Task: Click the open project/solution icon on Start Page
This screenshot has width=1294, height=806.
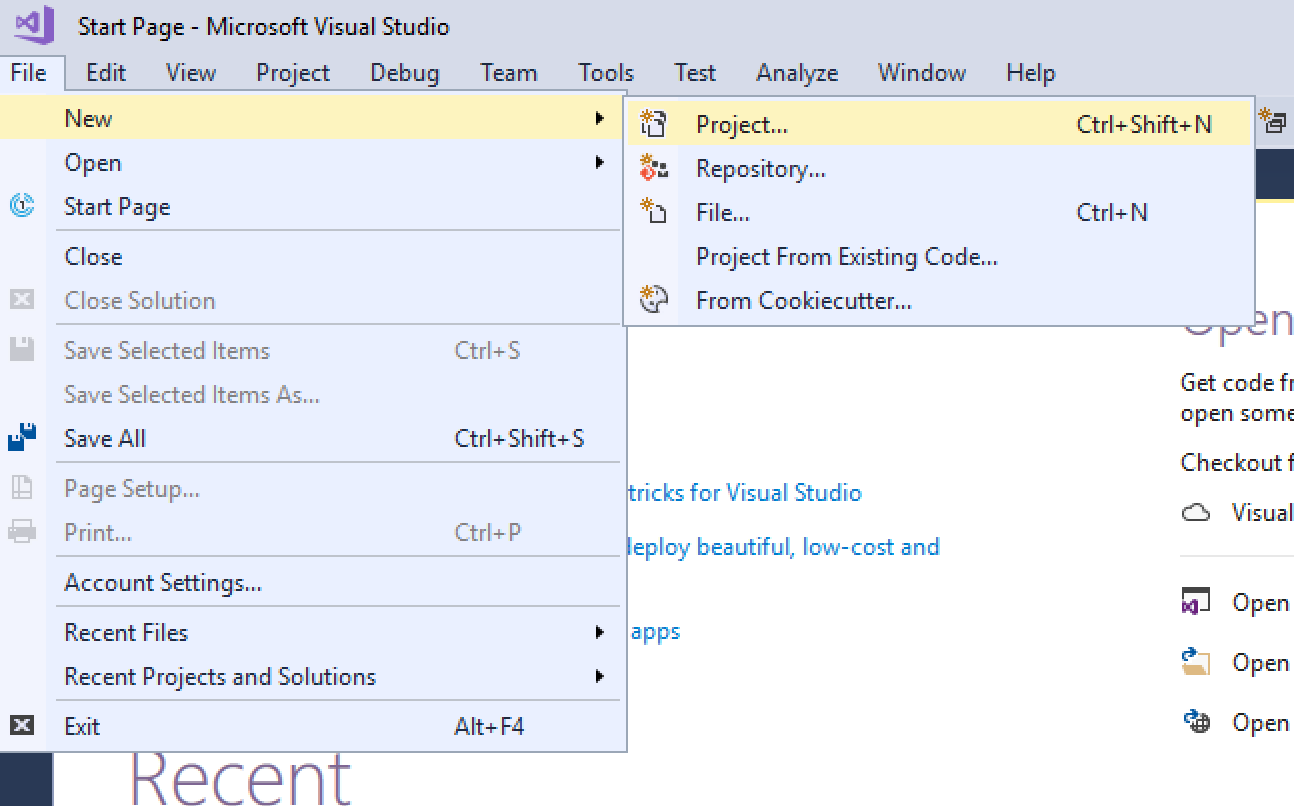Action: click(x=1196, y=602)
